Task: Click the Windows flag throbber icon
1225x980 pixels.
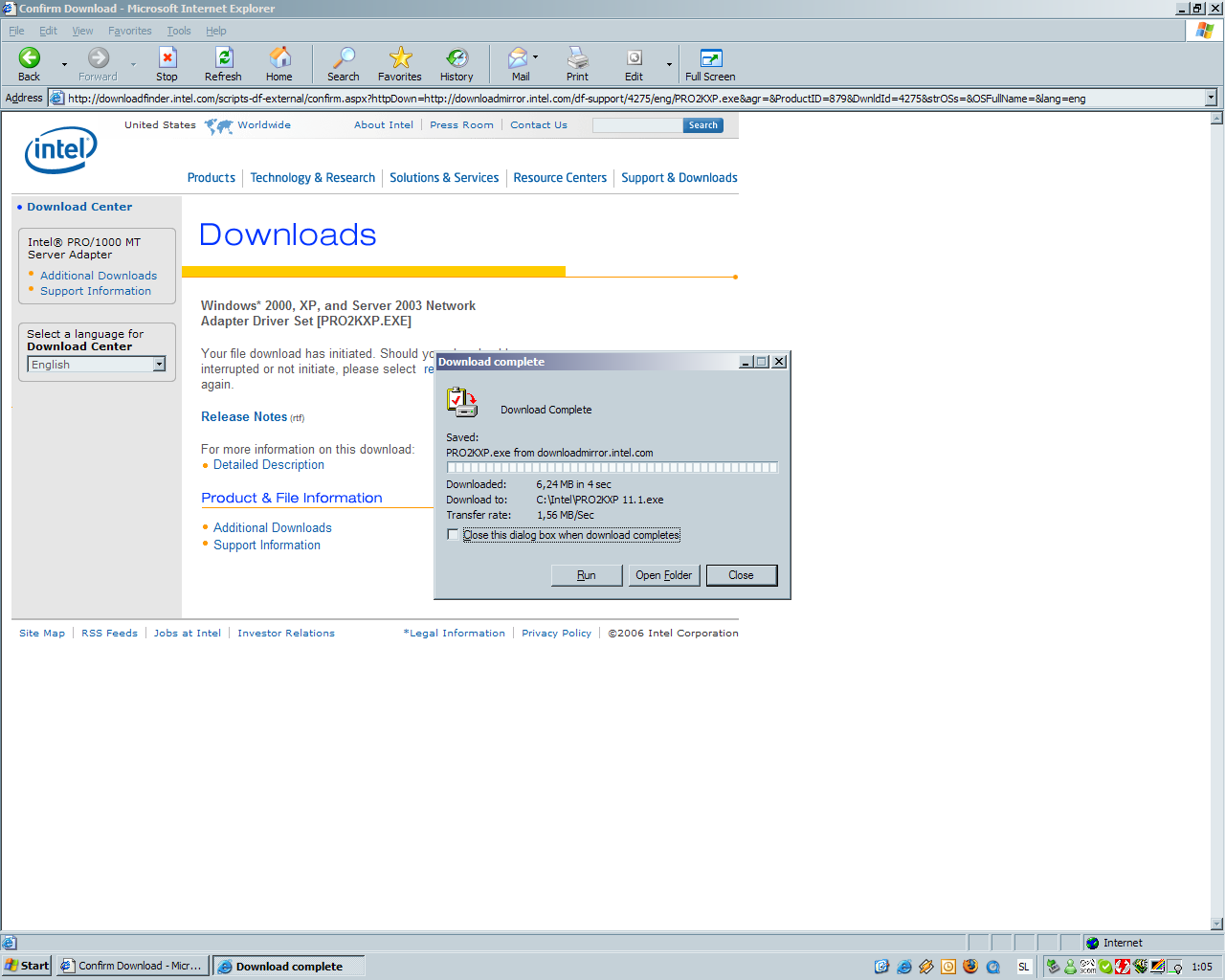Action: pos(1204,31)
